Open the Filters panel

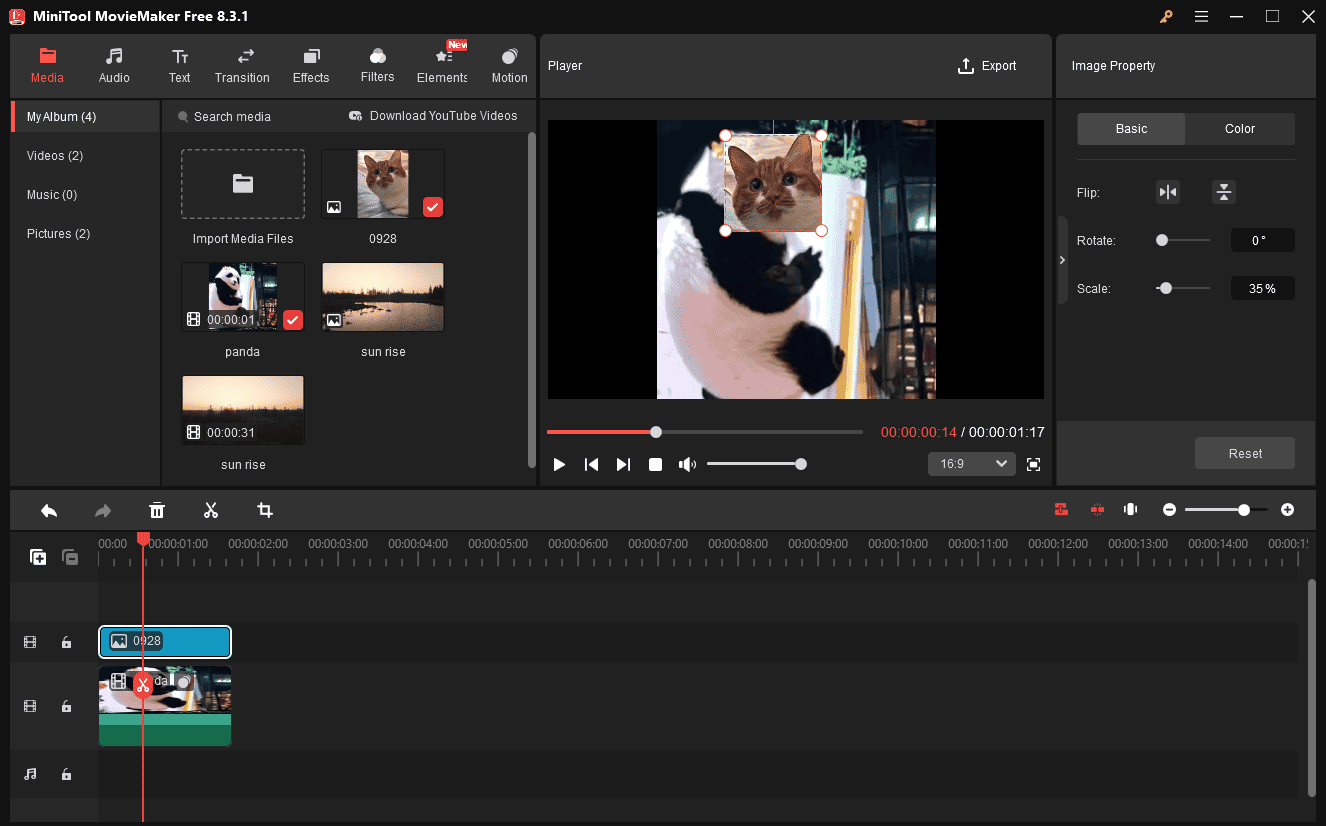[x=377, y=65]
